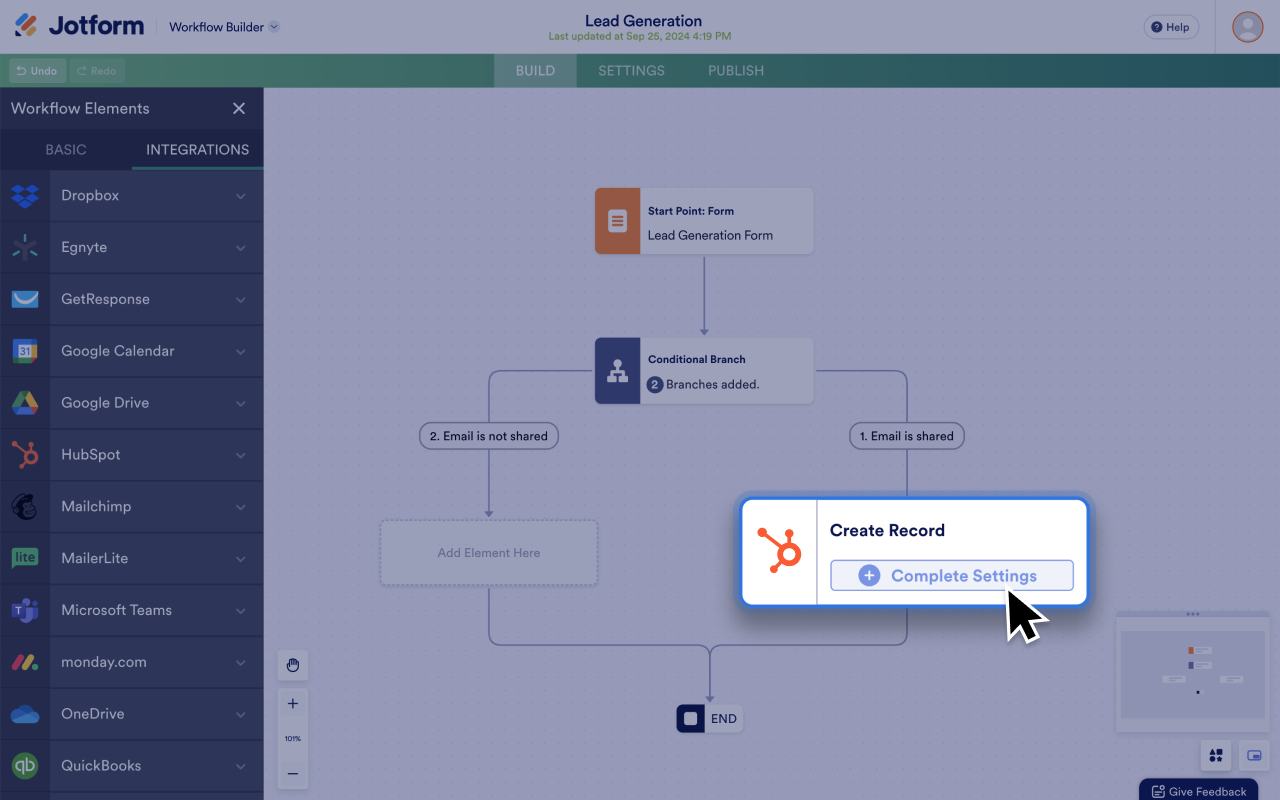The height and width of the screenshot is (800, 1280).
Task: Select the Start Point form icon
Action: tap(618, 221)
